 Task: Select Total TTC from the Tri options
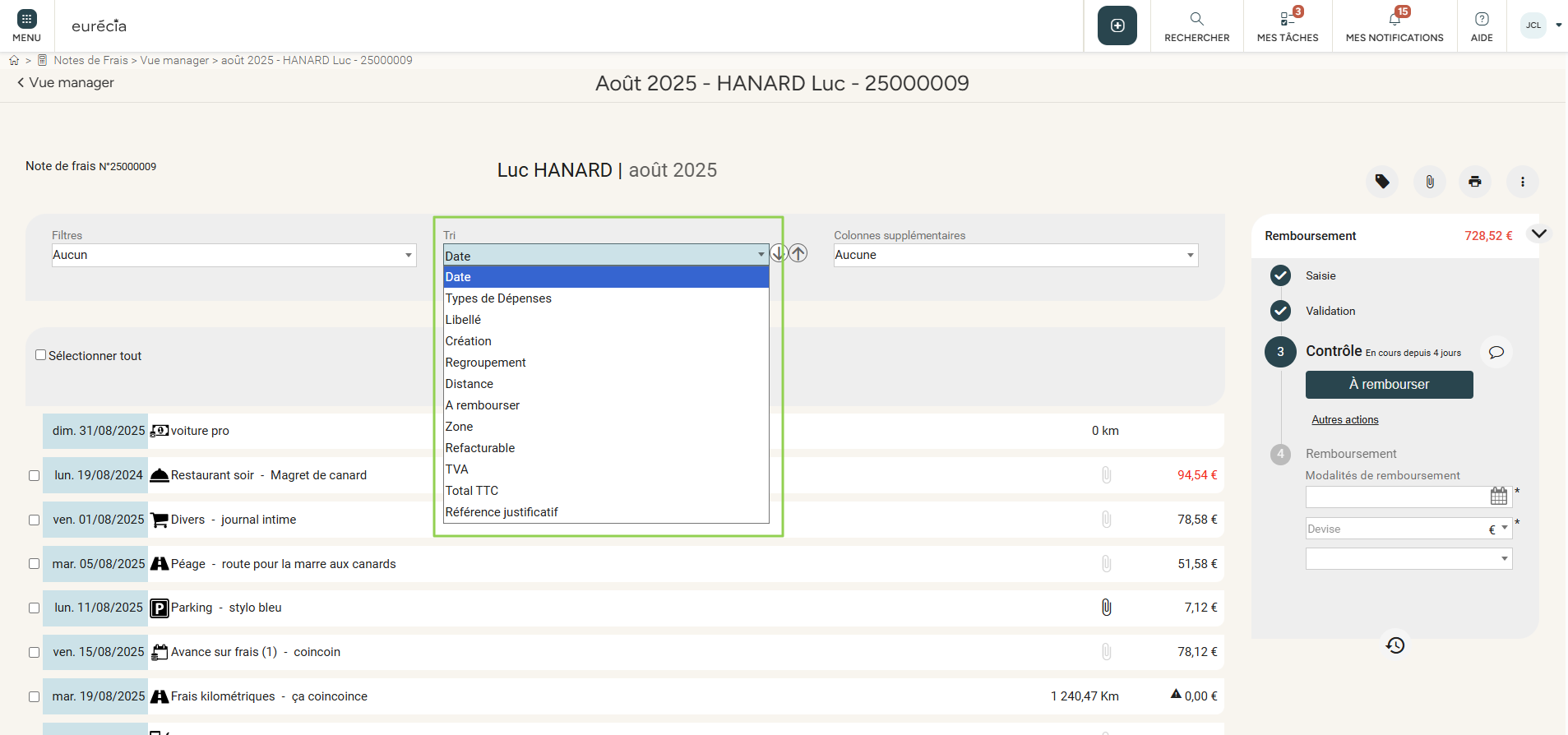coord(472,491)
